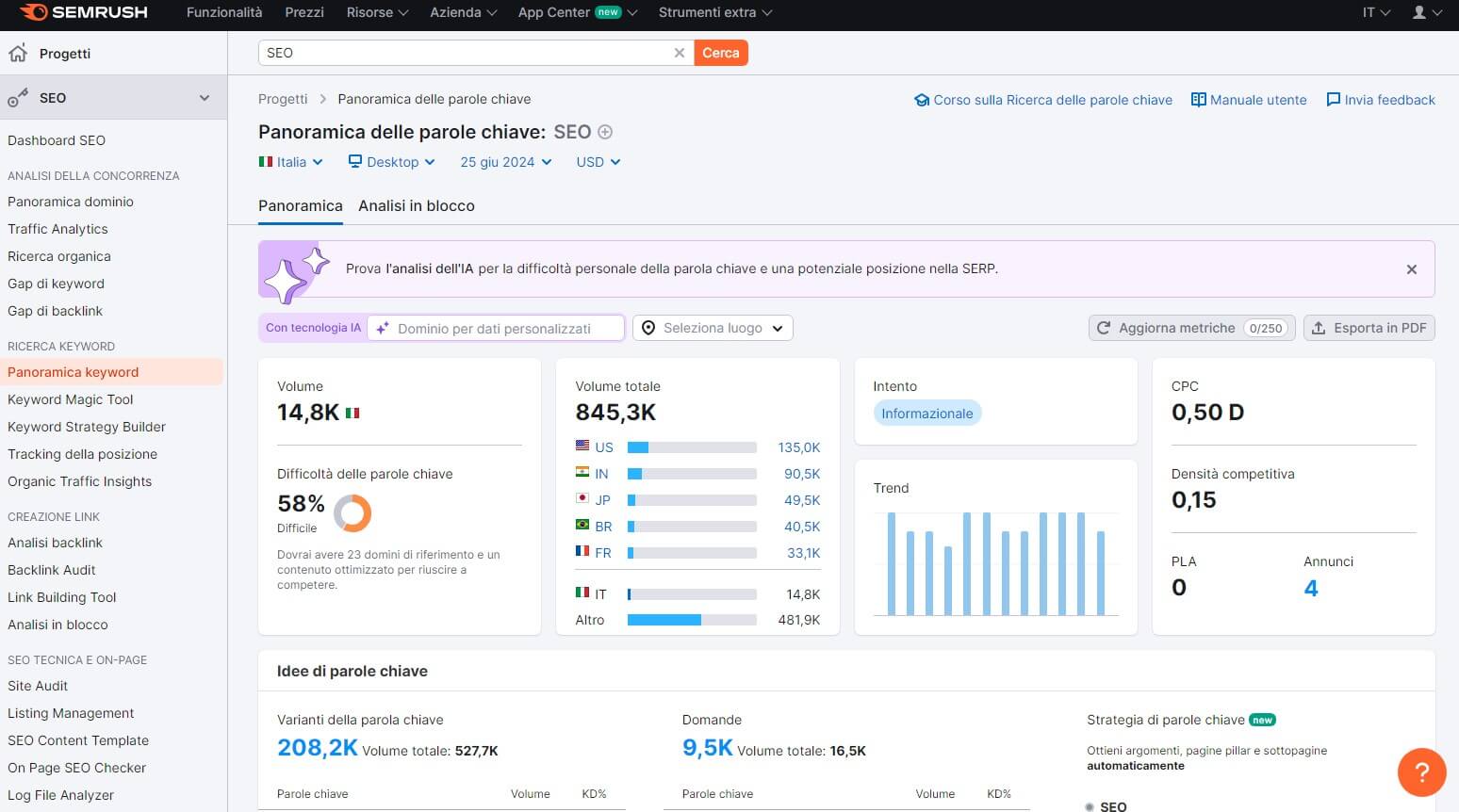Click the keyword difficulty donut chart
1459x812 pixels.
[352, 513]
